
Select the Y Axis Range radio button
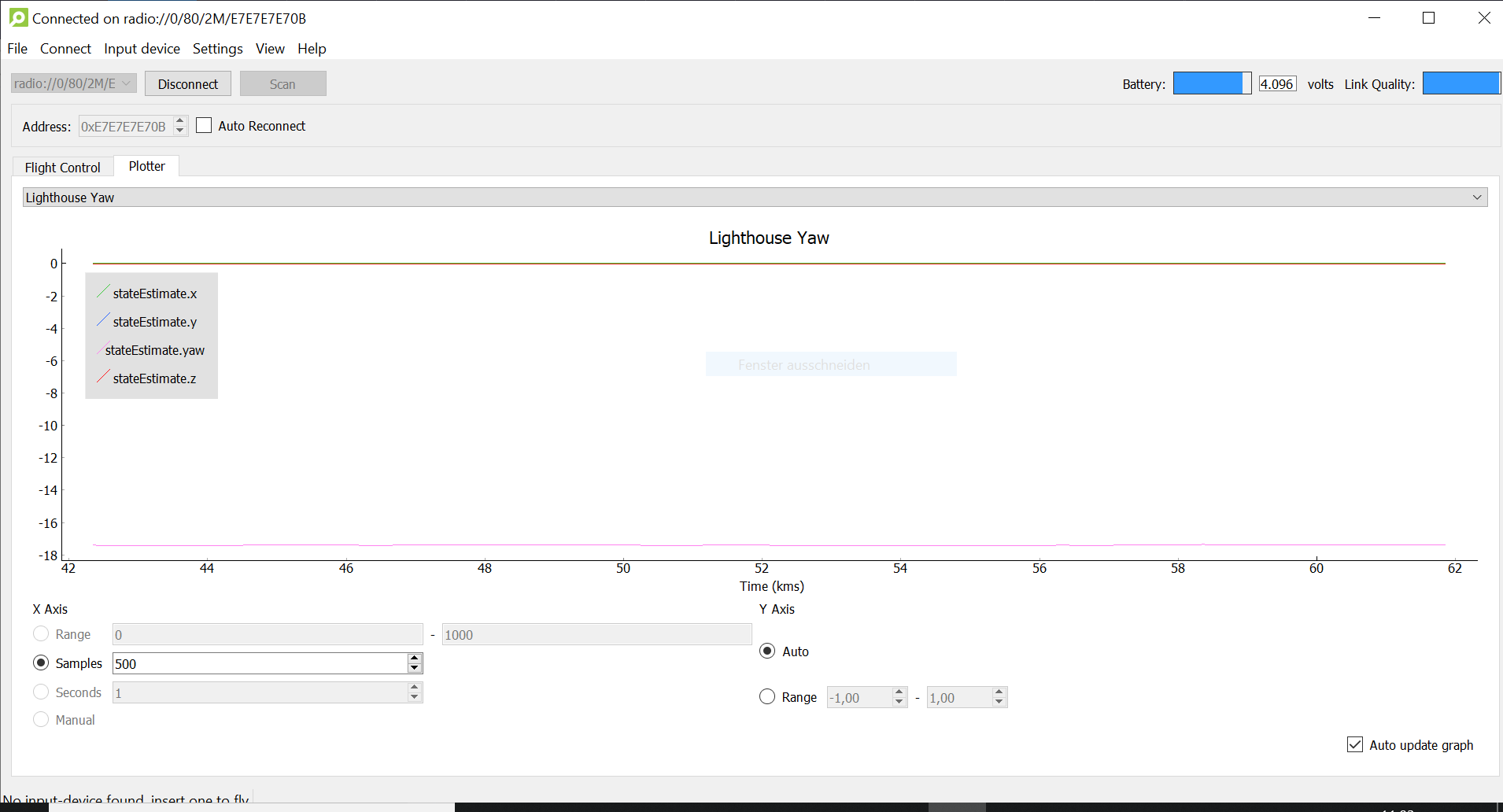pos(767,697)
